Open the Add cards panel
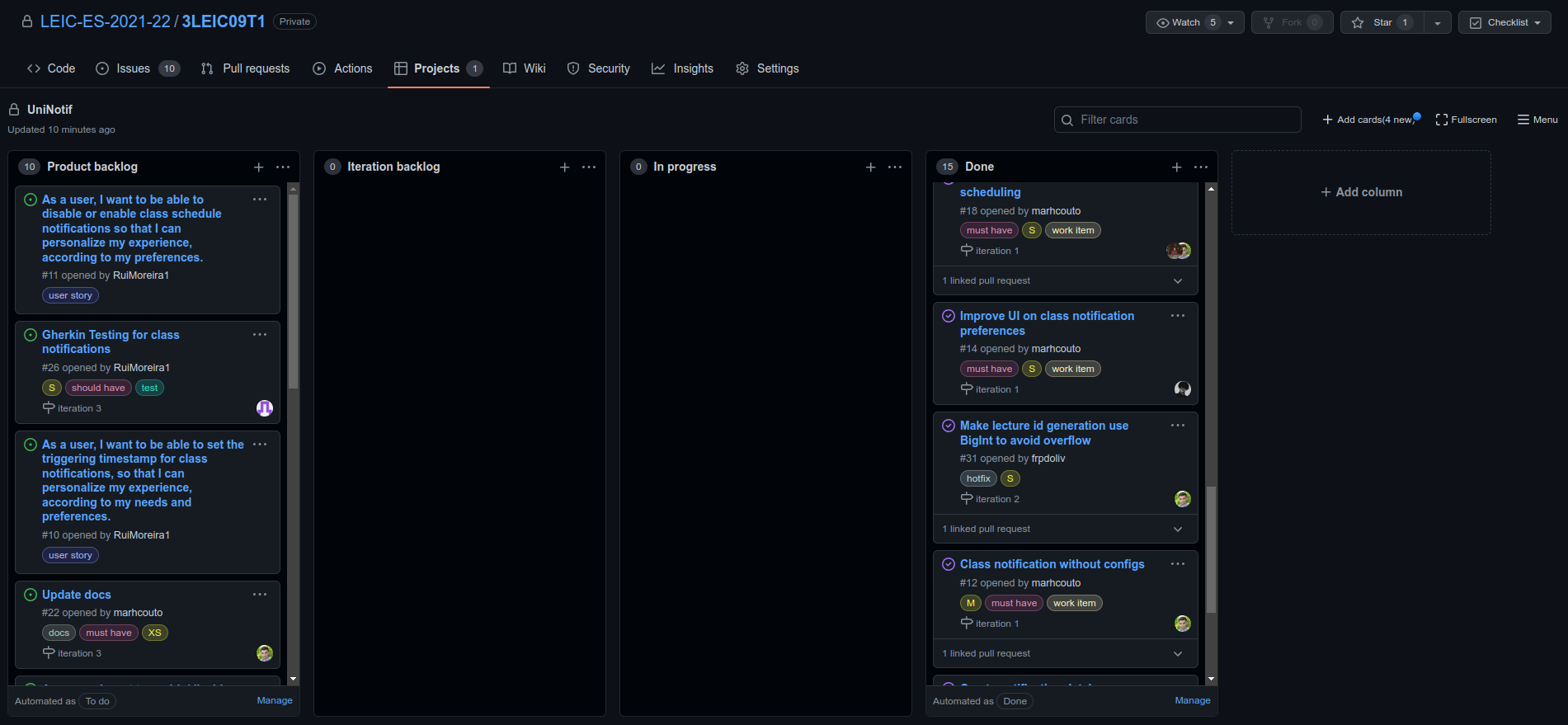The image size is (1568, 725). pos(1371,120)
